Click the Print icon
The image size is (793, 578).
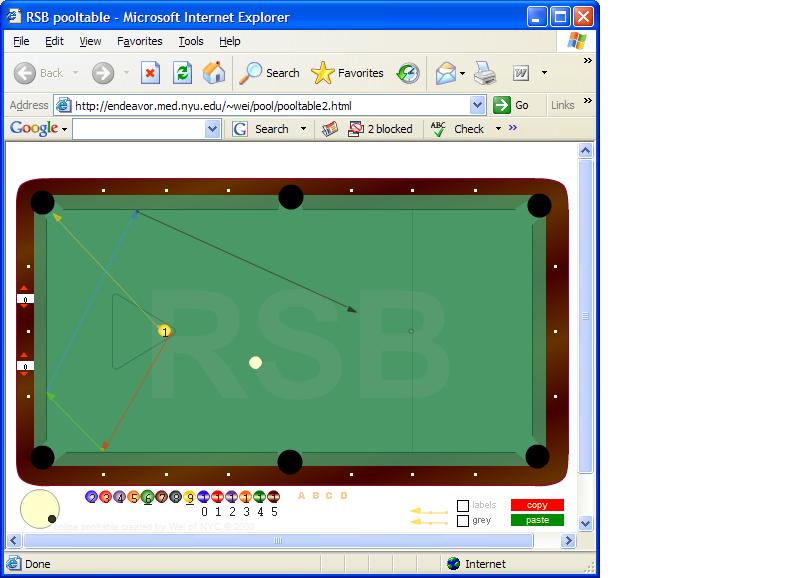pos(485,73)
